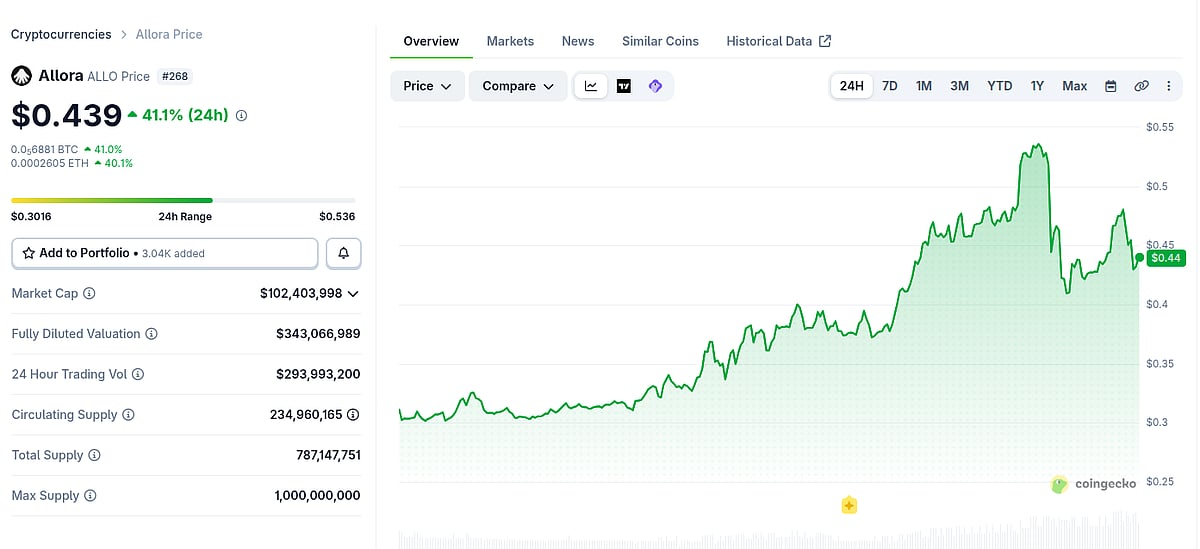
Task: Show Circulating Supply label info icon
Action: (x=128, y=414)
